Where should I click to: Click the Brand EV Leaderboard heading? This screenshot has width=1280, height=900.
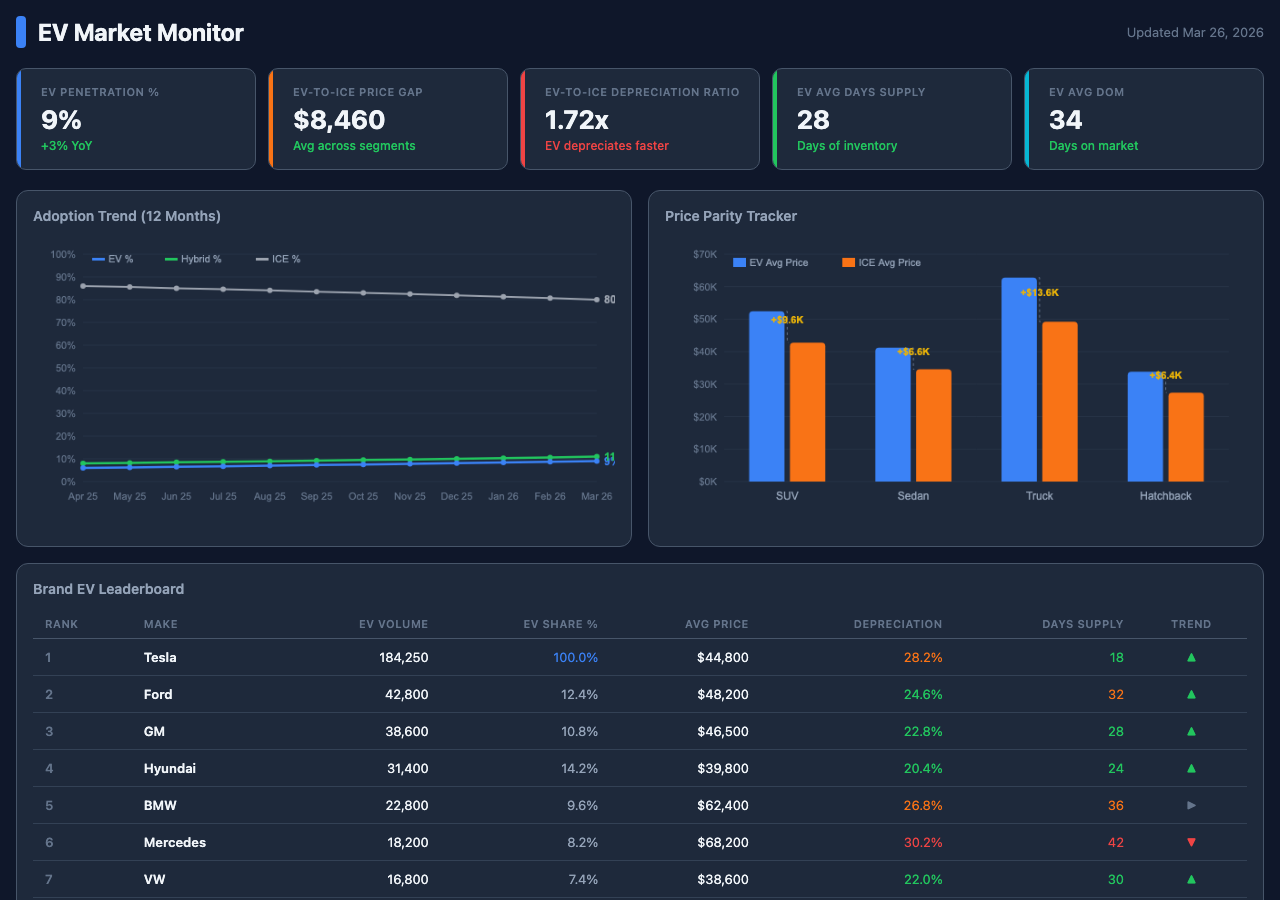click(x=109, y=589)
